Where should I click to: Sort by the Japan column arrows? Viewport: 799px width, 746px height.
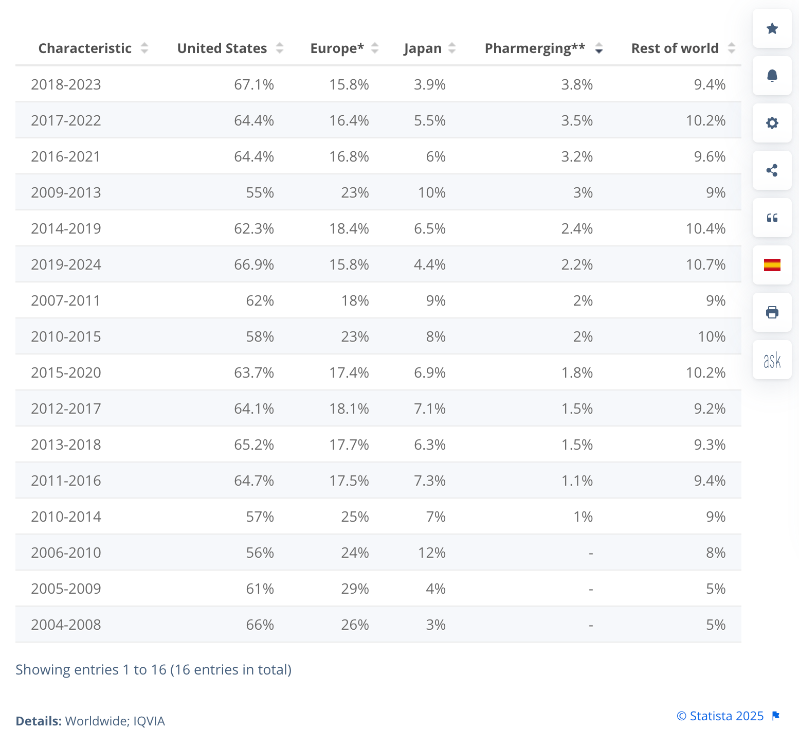tap(452, 49)
